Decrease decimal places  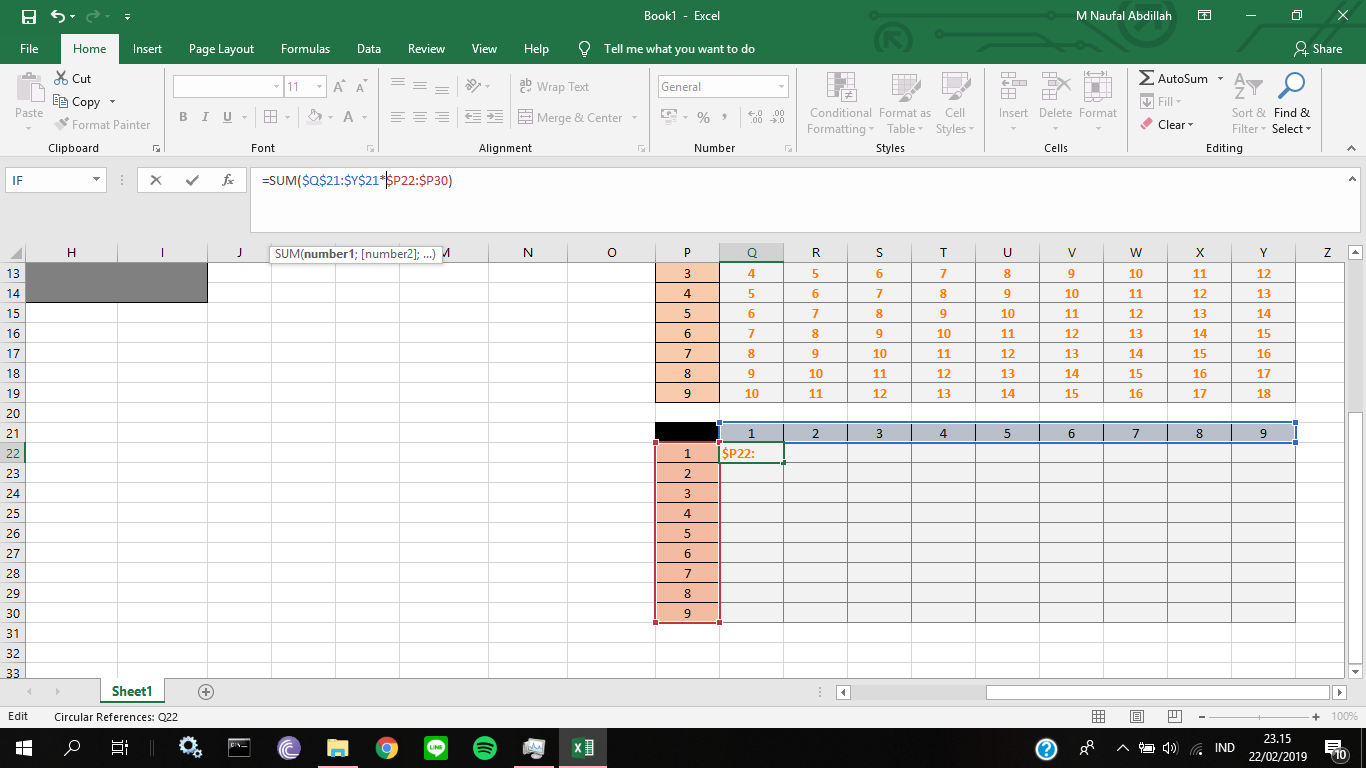click(x=777, y=117)
